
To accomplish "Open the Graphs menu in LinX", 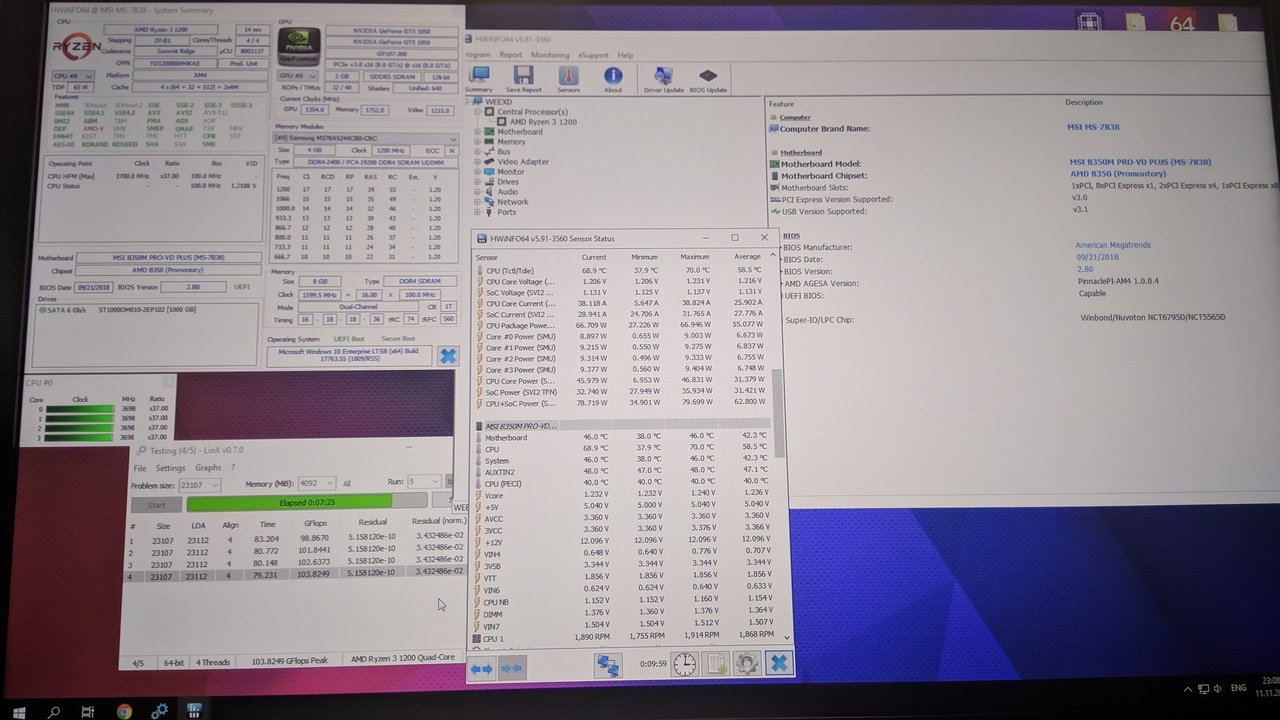I will [x=208, y=468].
